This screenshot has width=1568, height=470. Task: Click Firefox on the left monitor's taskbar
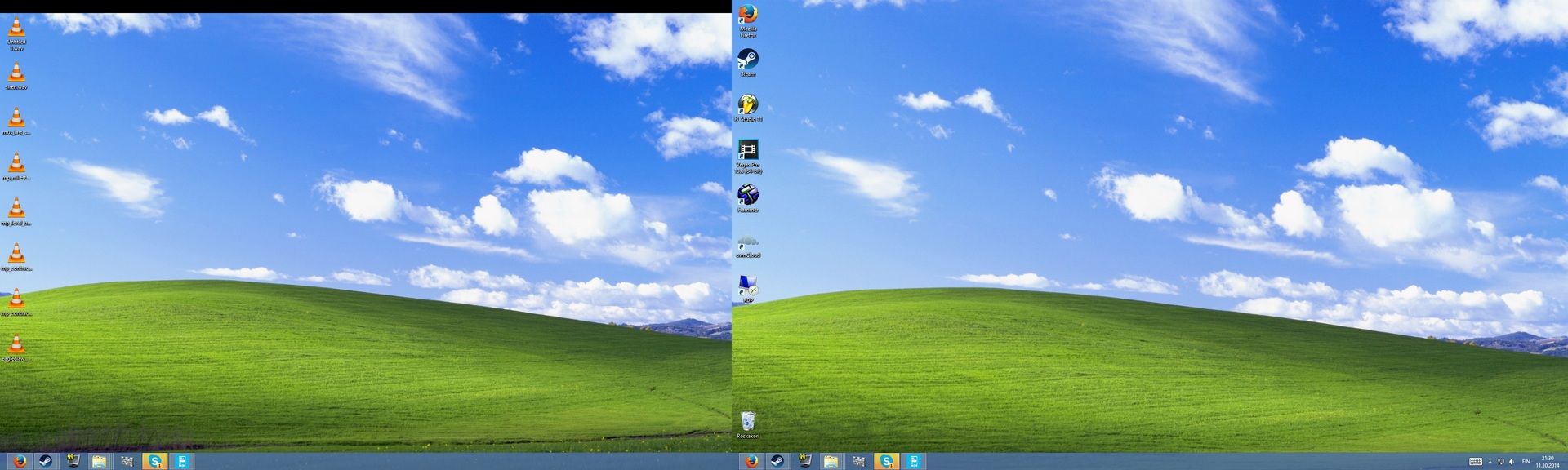pos(20,461)
